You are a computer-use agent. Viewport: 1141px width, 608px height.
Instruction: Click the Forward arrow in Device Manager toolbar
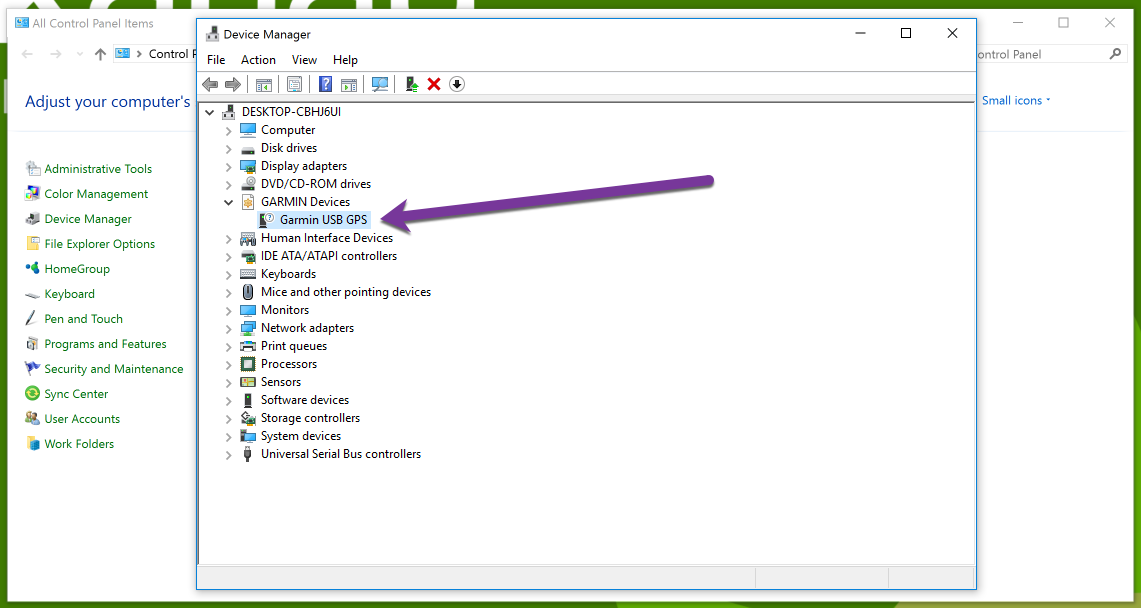click(233, 84)
